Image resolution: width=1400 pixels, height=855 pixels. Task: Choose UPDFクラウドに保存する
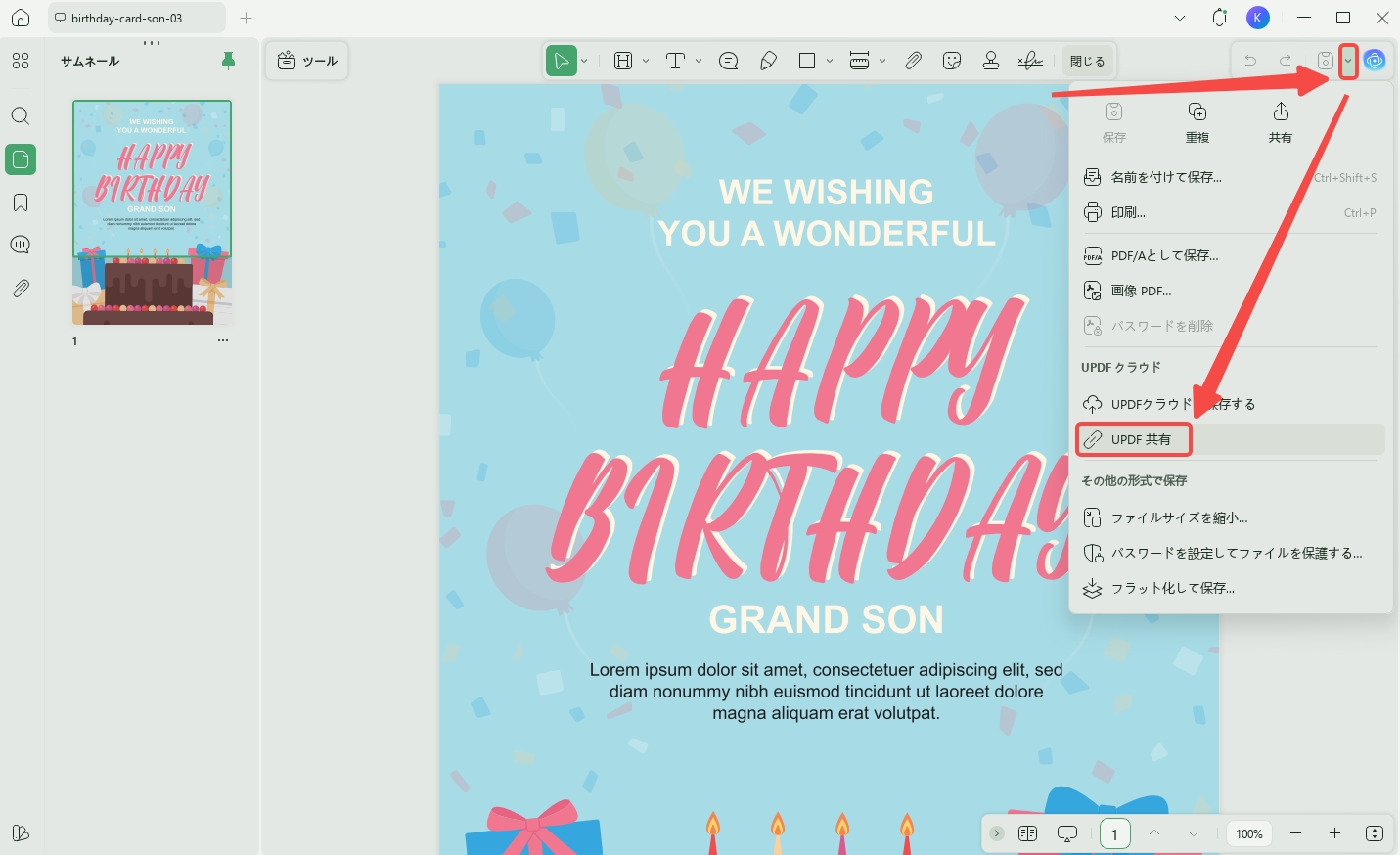pos(1231,404)
